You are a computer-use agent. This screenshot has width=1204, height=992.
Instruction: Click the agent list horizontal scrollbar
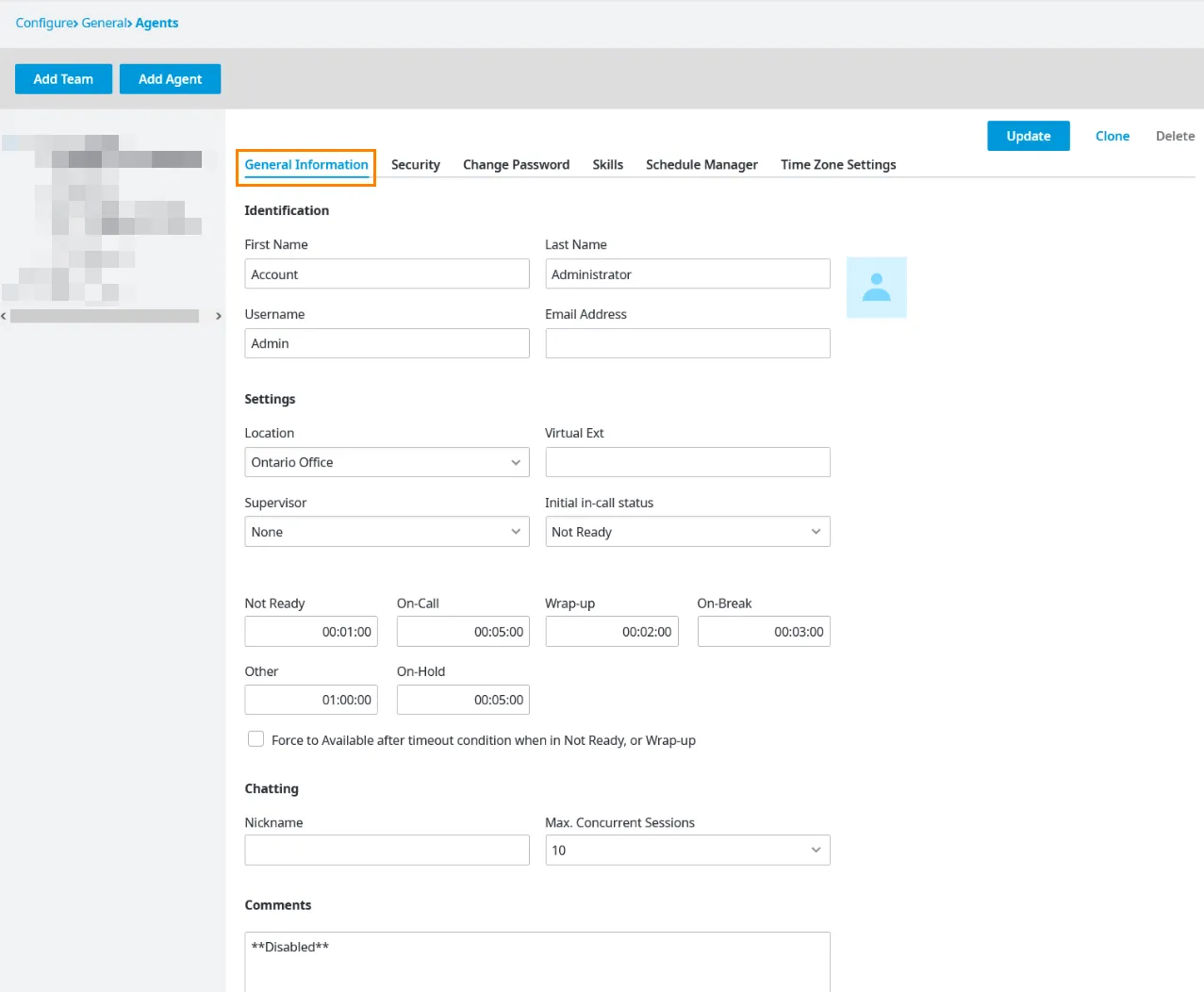pyautogui.click(x=105, y=316)
